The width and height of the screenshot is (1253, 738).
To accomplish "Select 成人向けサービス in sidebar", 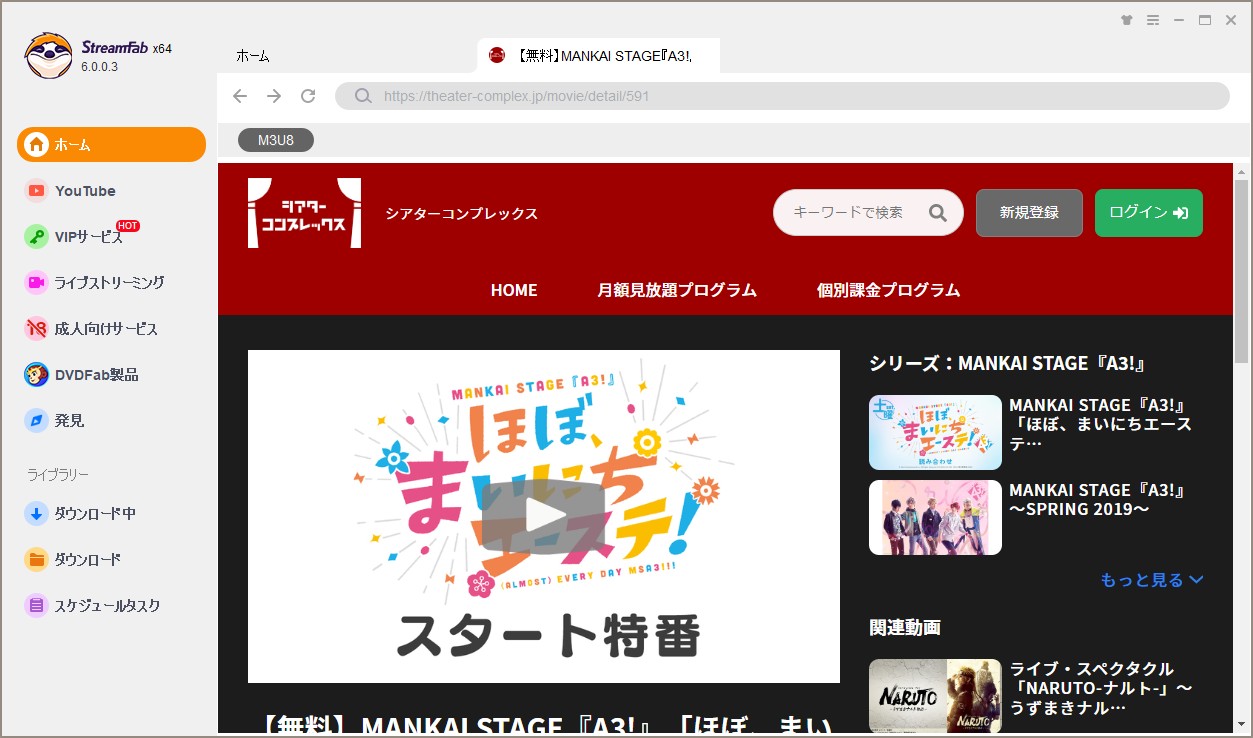I will click(x=91, y=328).
